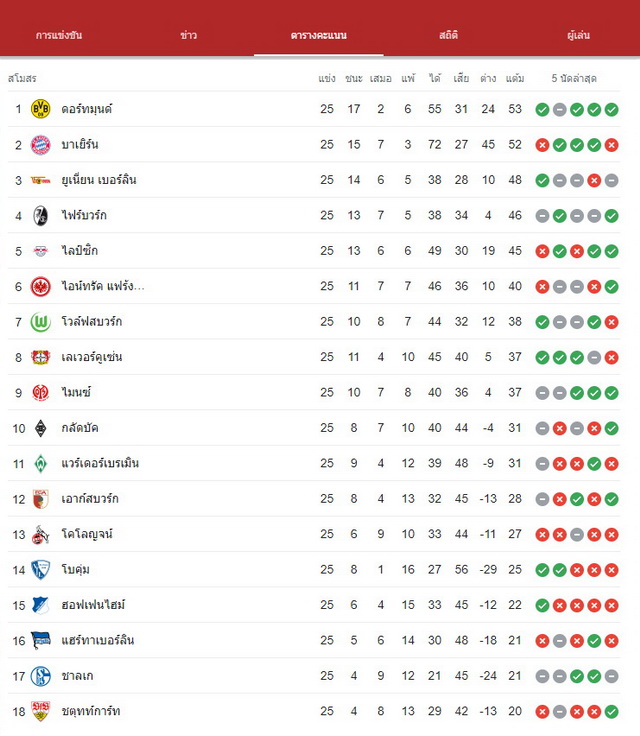Go to the ผู้เล่น tab
Image resolution: width=640 pixels, height=736 pixels.
pos(578,35)
